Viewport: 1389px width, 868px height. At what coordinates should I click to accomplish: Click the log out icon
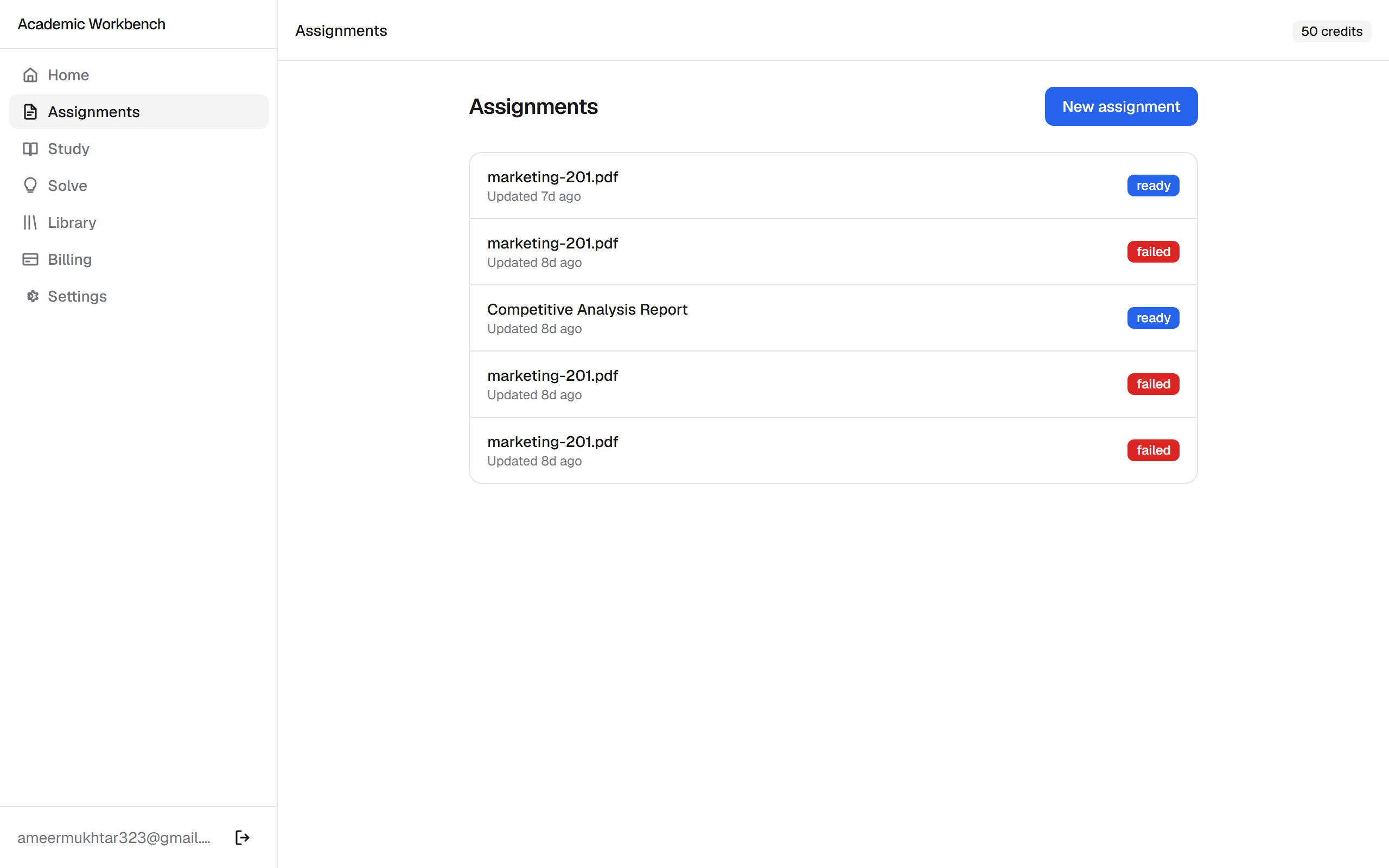pyautogui.click(x=242, y=838)
